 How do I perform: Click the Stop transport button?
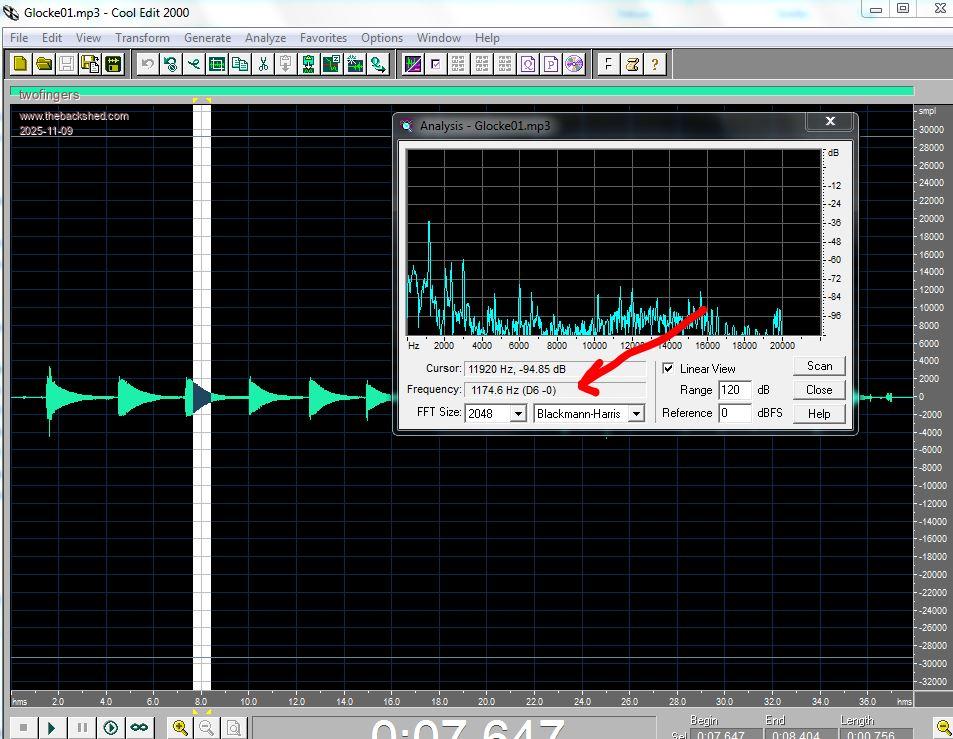click(23, 728)
